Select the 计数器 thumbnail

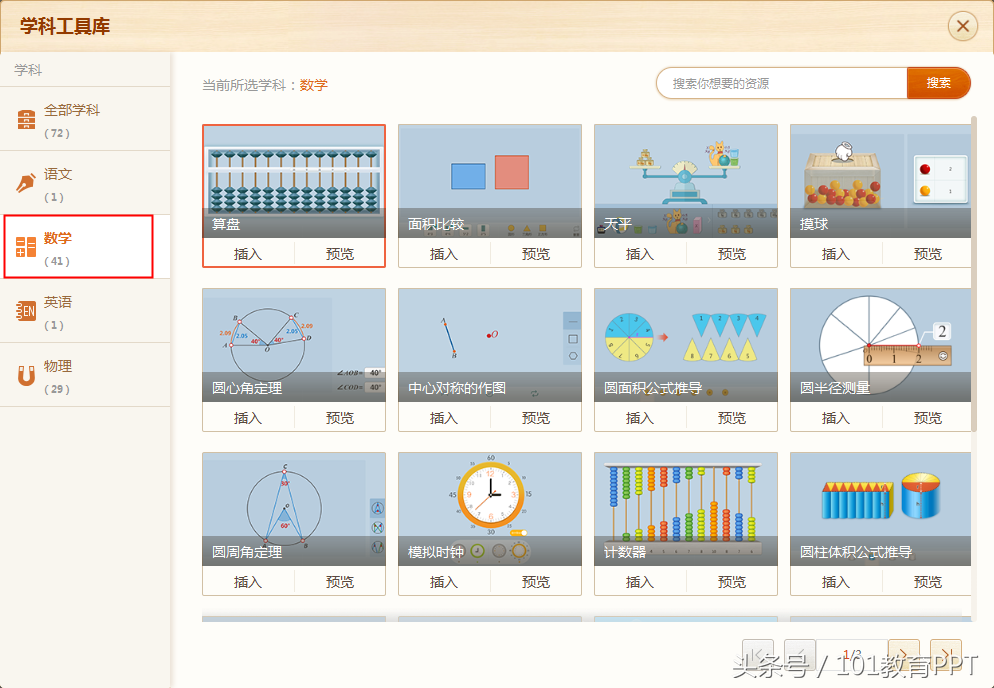(x=686, y=509)
